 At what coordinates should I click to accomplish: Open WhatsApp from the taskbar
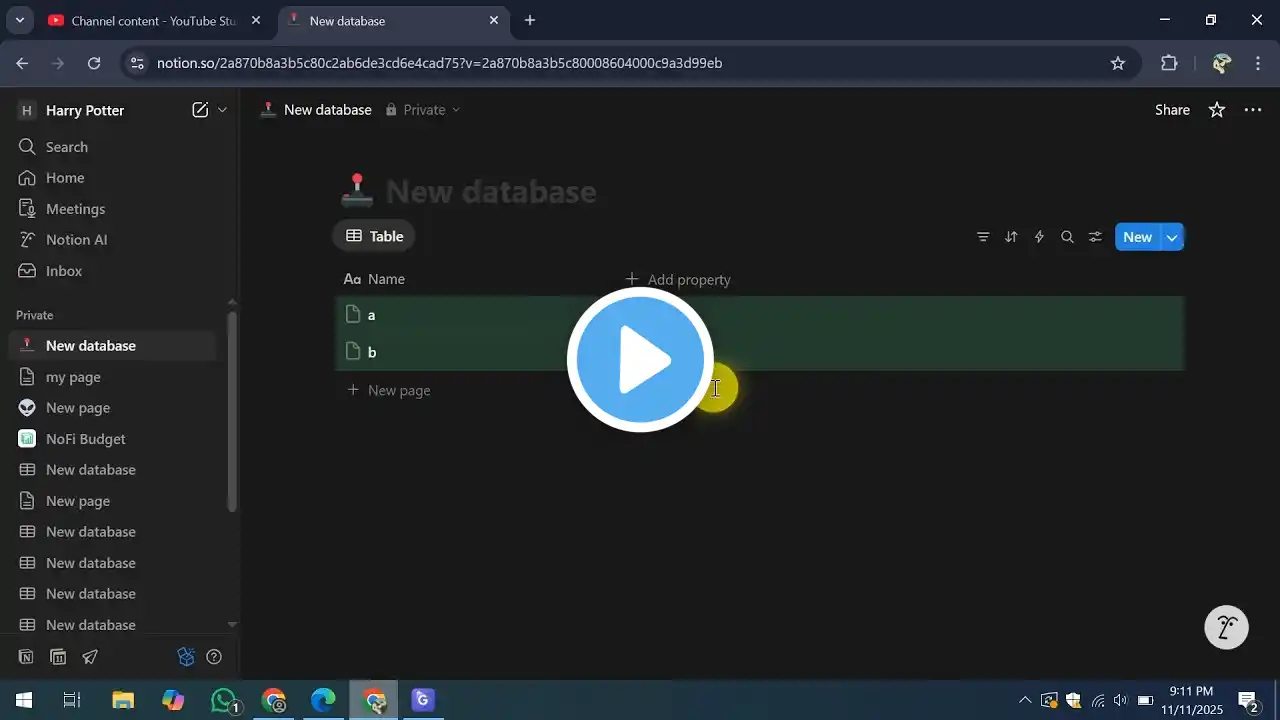point(224,700)
